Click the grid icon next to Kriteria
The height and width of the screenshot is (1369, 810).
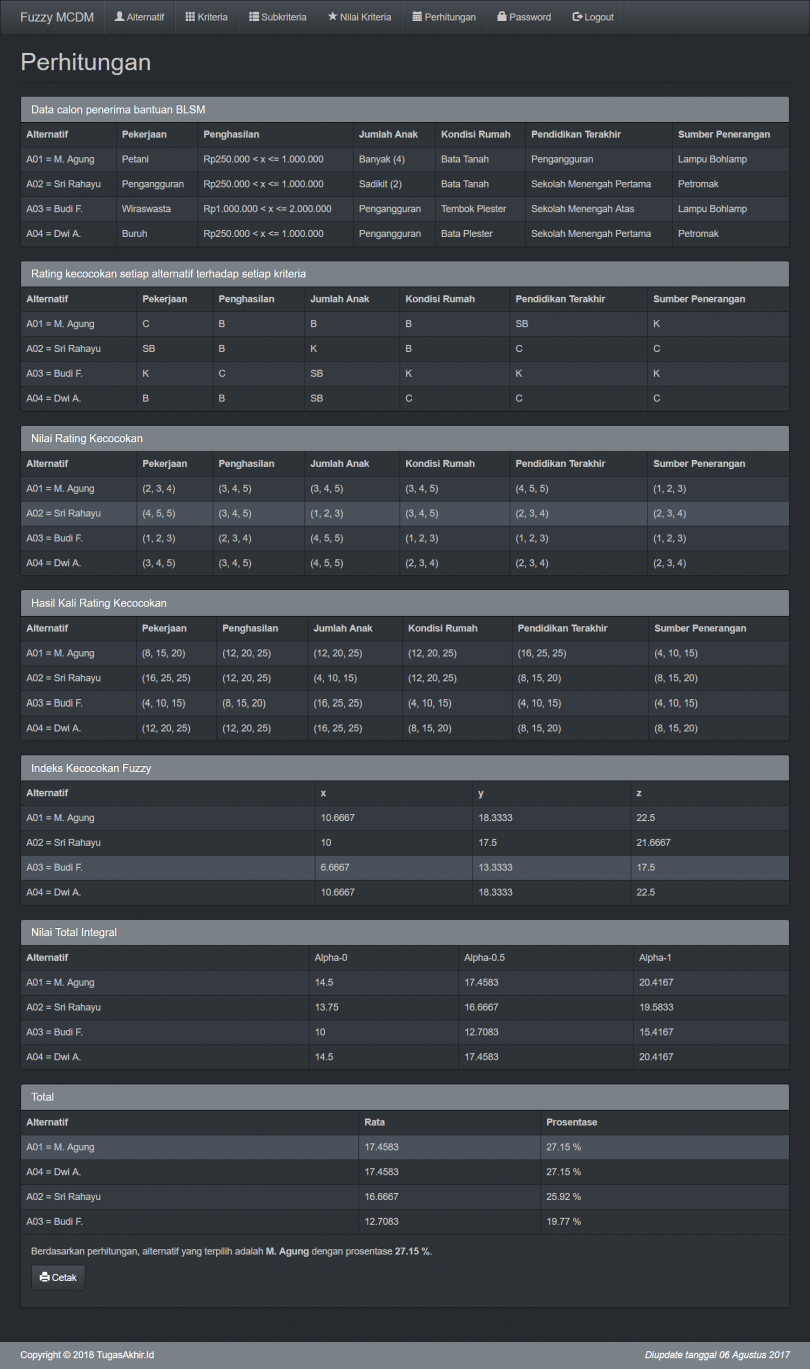[x=190, y=17]
